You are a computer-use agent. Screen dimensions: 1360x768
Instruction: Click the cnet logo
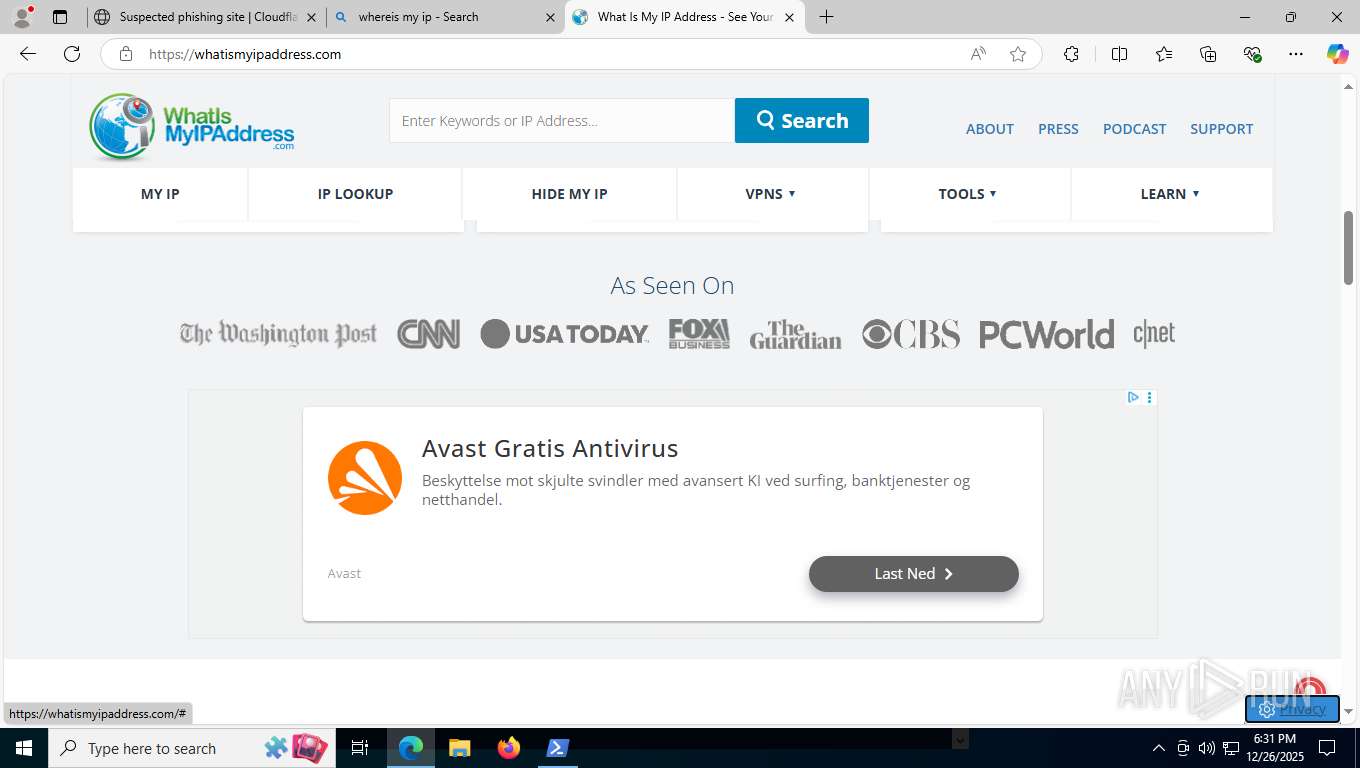point(1154,334)
